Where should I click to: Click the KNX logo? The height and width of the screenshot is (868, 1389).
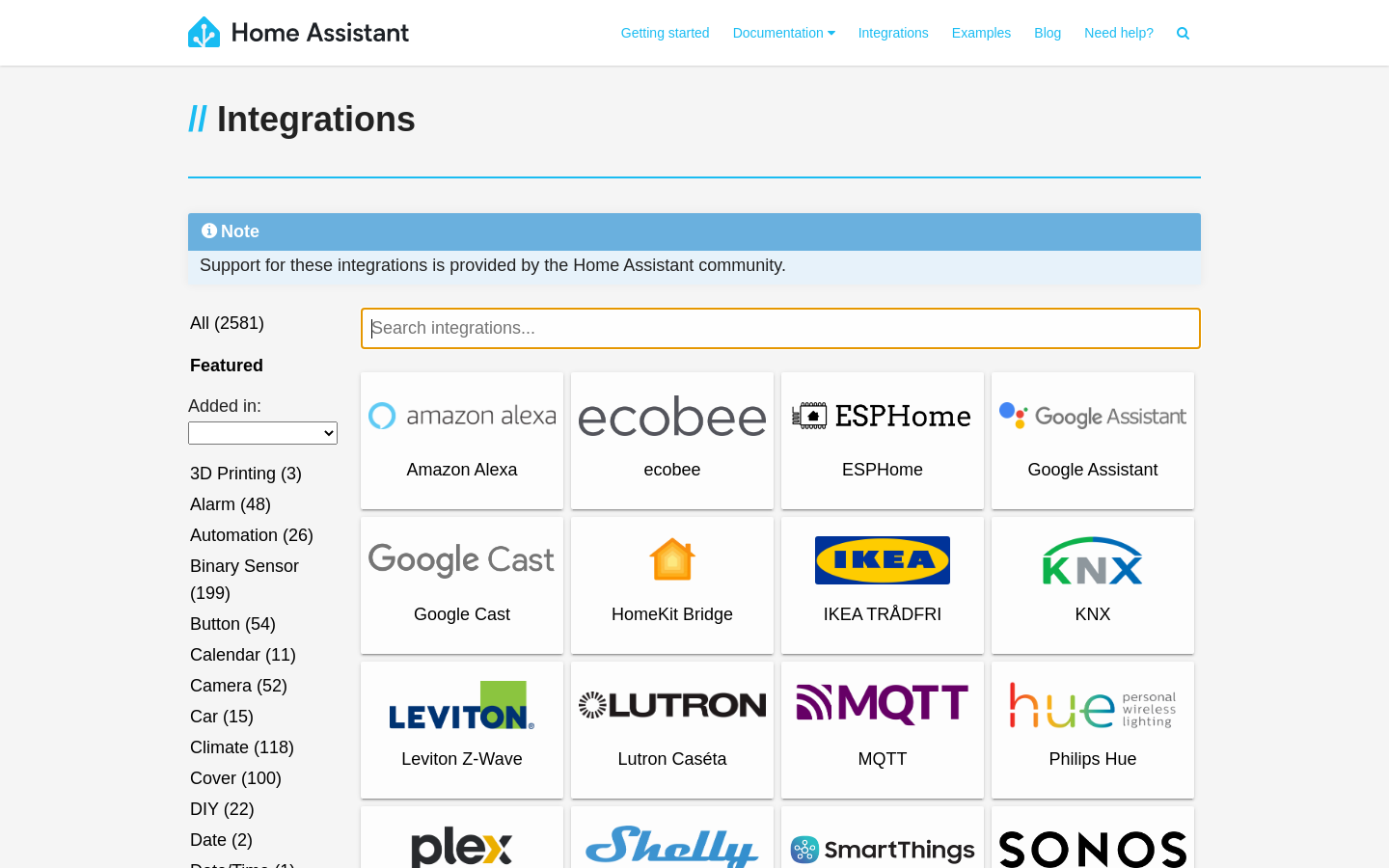(1093, 560)
